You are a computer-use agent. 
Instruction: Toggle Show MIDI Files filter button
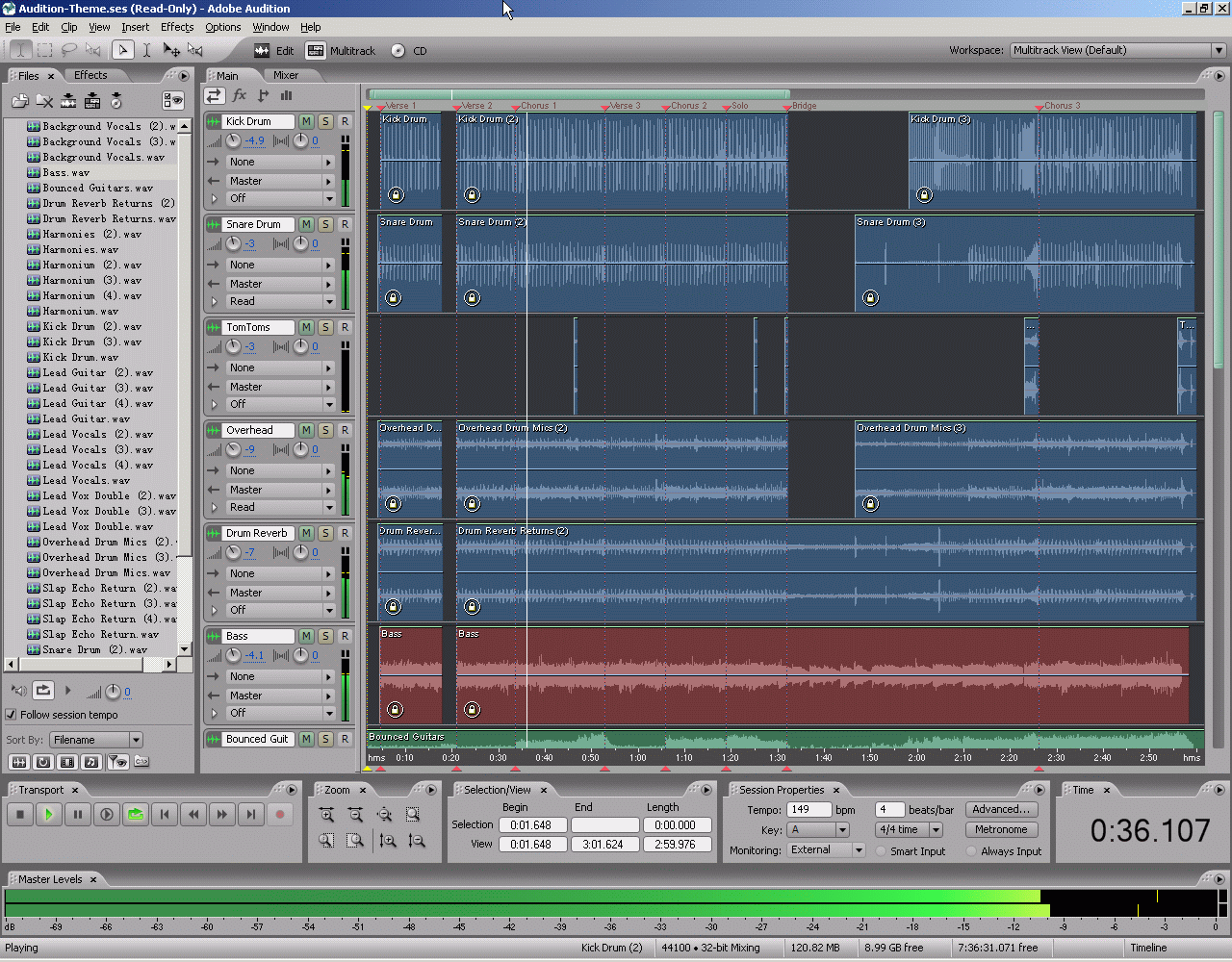(x=91, y=762)
